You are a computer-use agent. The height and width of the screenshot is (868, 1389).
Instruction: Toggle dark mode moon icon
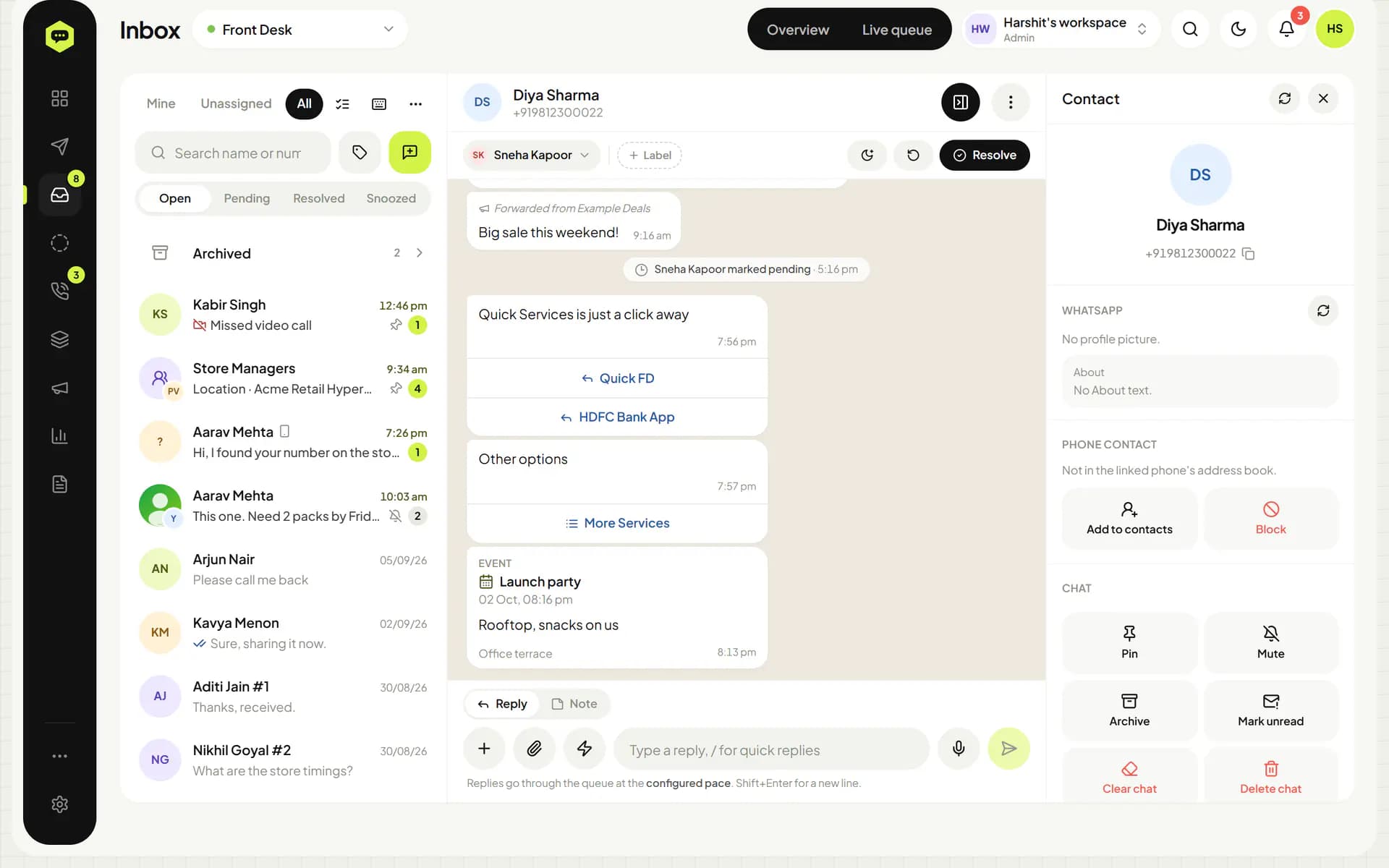pyautogui.click(x=1239, y=29)
